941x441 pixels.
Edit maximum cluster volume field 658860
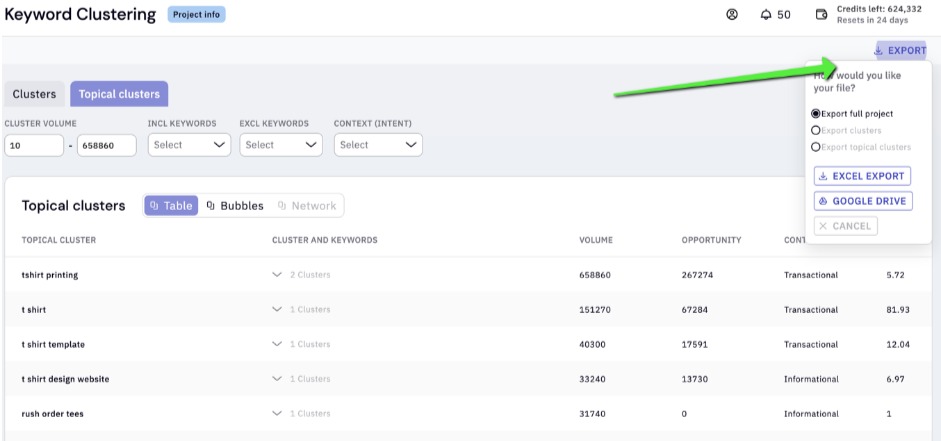click(107, 145)
